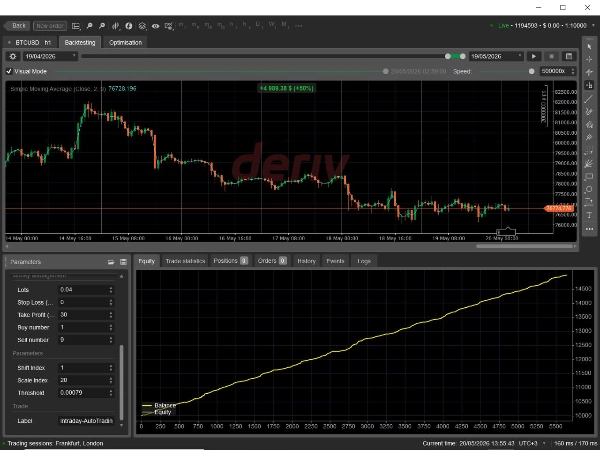Switch to the Trade statistics tab
Viewport: 600px width, 450px height.
pyautogui.click(x=185, y=261)
